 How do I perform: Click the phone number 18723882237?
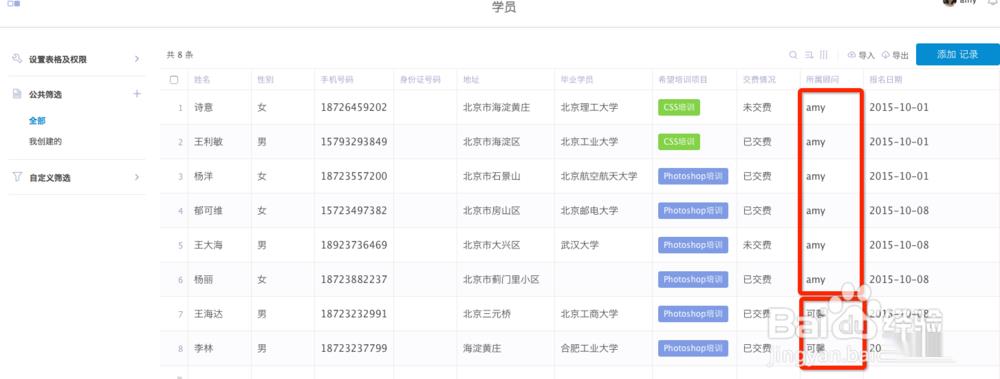[x=354, y=279]
